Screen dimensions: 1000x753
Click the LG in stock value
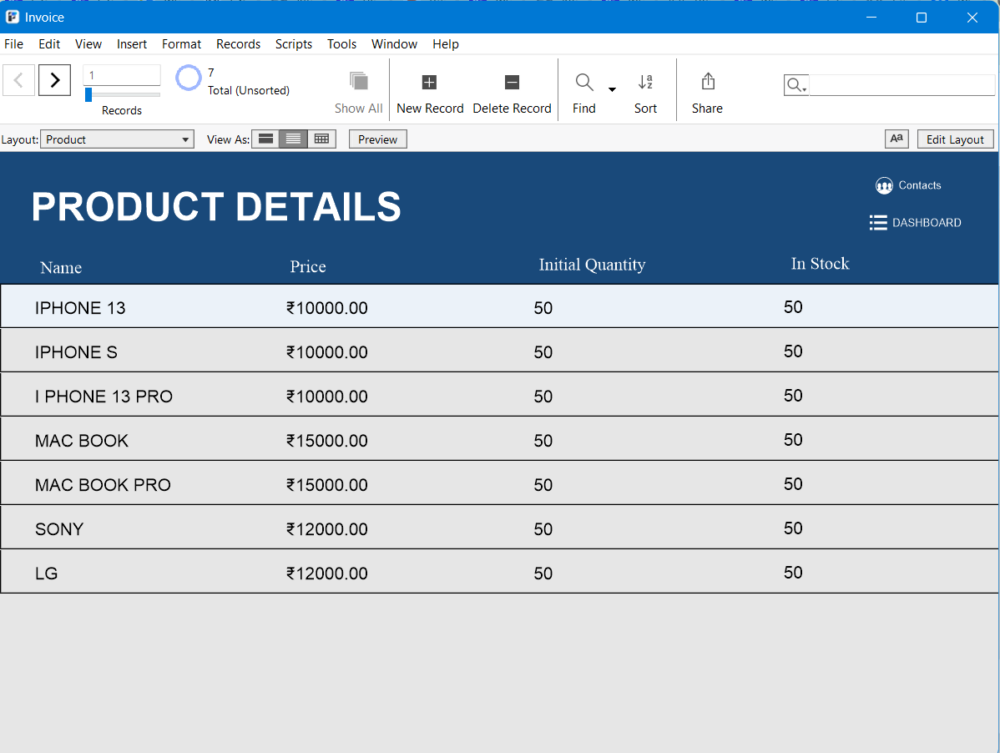(793, 573)
